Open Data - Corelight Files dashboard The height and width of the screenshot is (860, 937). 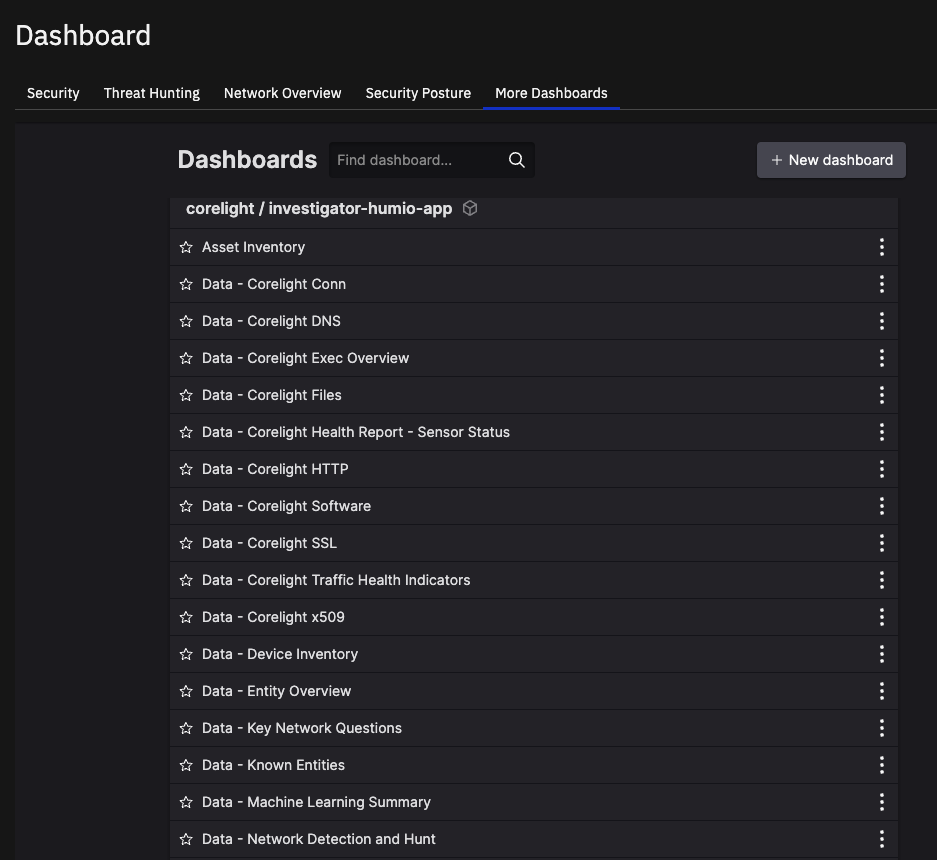coord(272,396)
